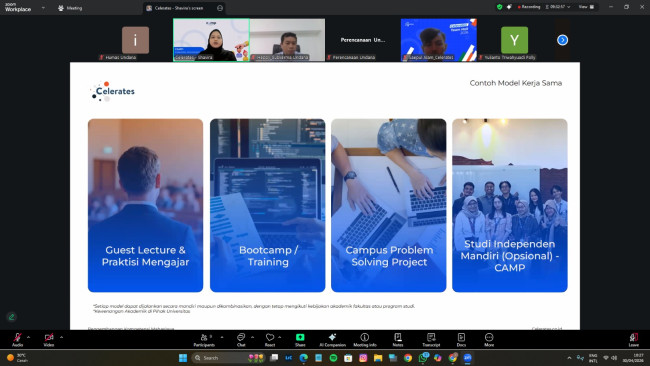The height and width of the screenshot is (366, 650).
Task: Click the icon next to the shield
Action: (509, 7)
